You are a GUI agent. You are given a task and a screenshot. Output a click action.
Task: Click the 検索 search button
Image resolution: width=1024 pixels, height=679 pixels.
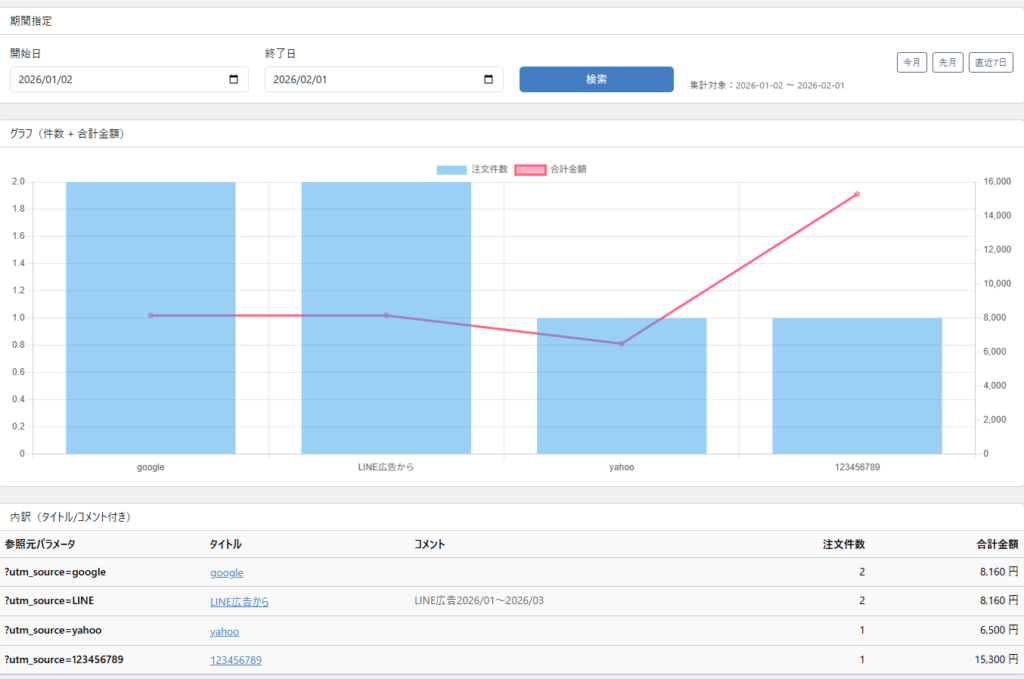[x=596, y=80]
